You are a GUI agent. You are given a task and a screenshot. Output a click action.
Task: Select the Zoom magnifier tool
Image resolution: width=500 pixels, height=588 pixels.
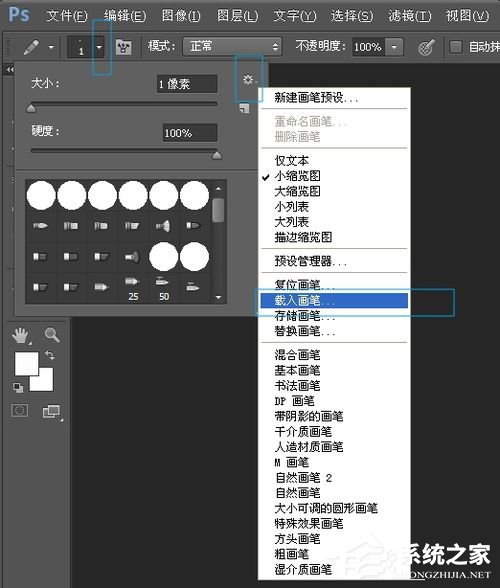pos(52,334)
